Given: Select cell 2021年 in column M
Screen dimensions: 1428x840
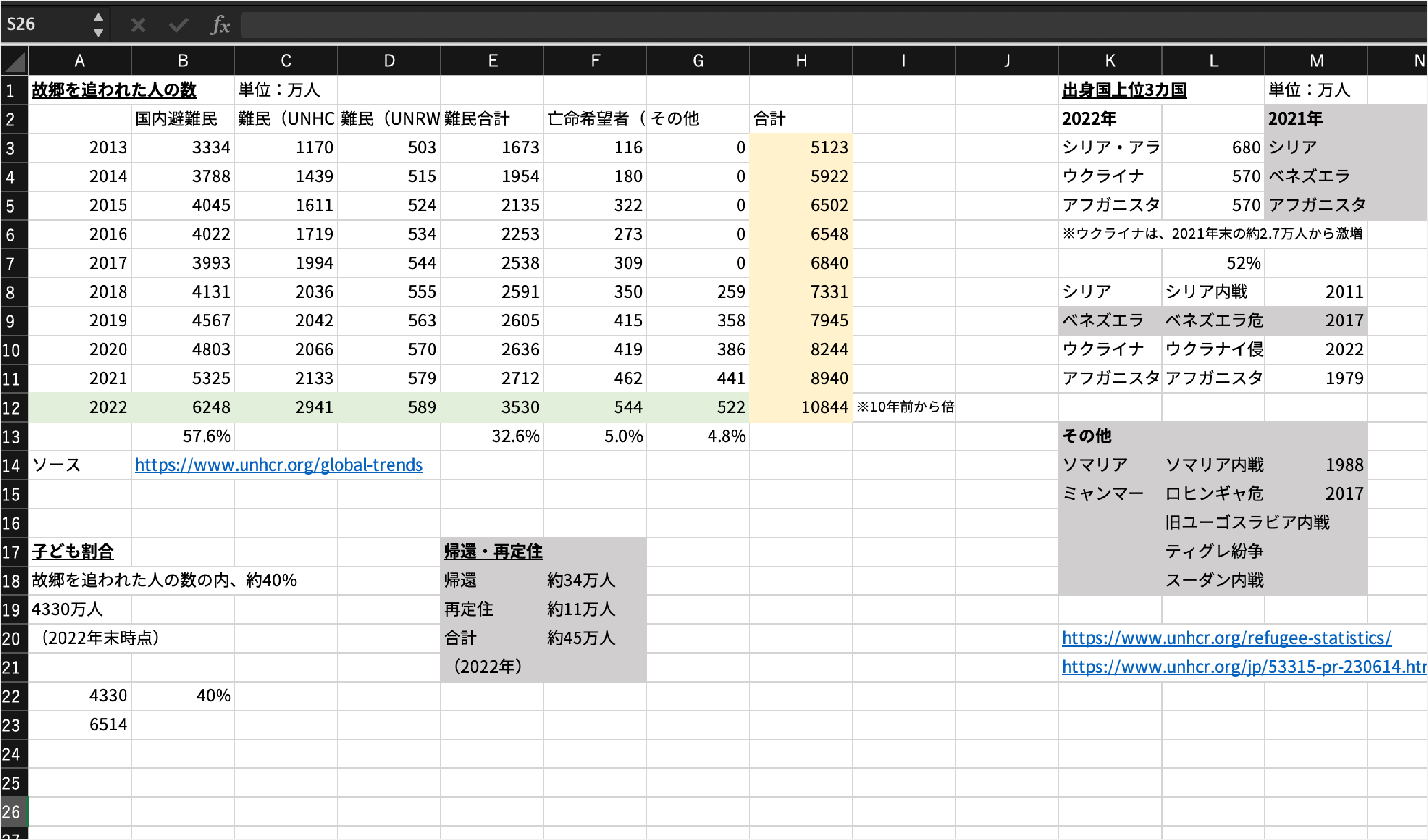Looking at the screenshot, I should click(x=1316, y=119).
